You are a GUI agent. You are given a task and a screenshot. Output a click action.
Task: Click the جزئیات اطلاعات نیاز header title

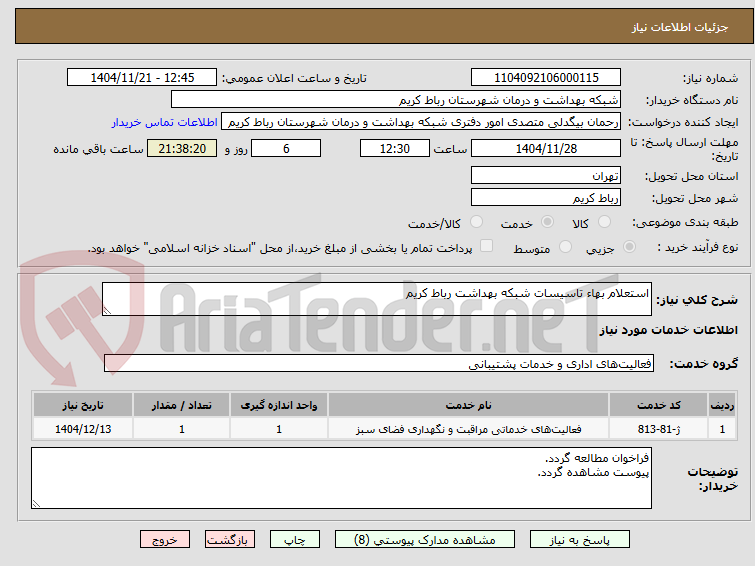coord(679,27)
